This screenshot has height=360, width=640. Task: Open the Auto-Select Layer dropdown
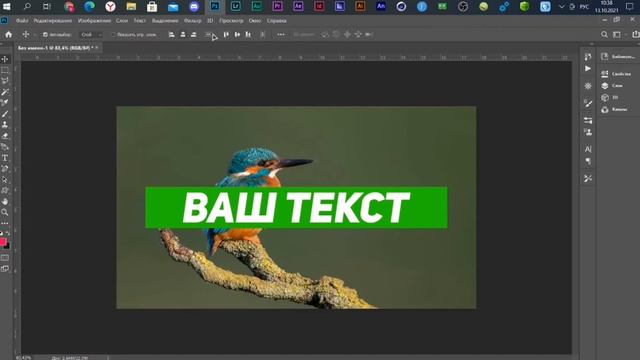(91, 35)
